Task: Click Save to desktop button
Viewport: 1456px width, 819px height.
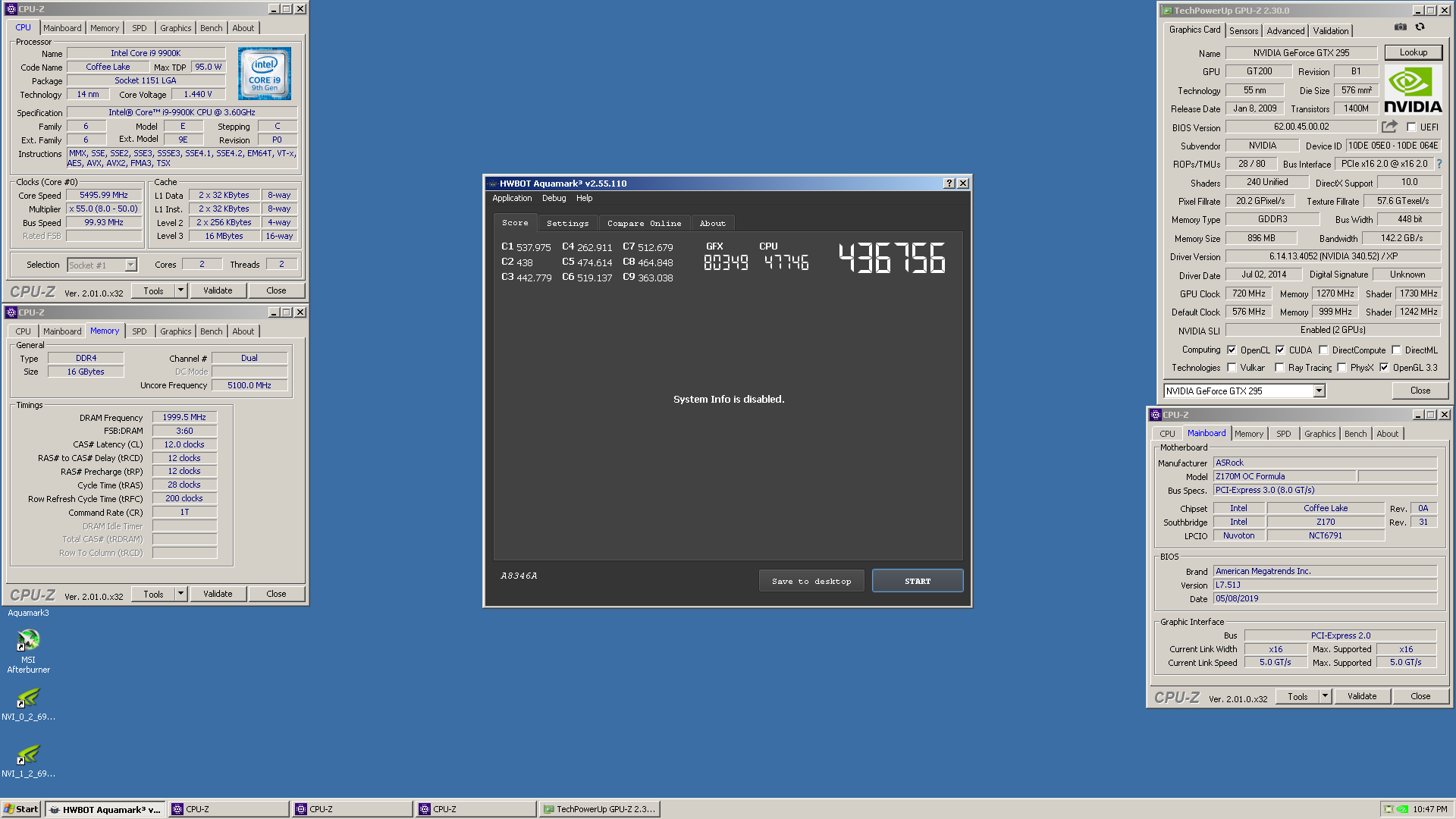Action: coord(811,581)
